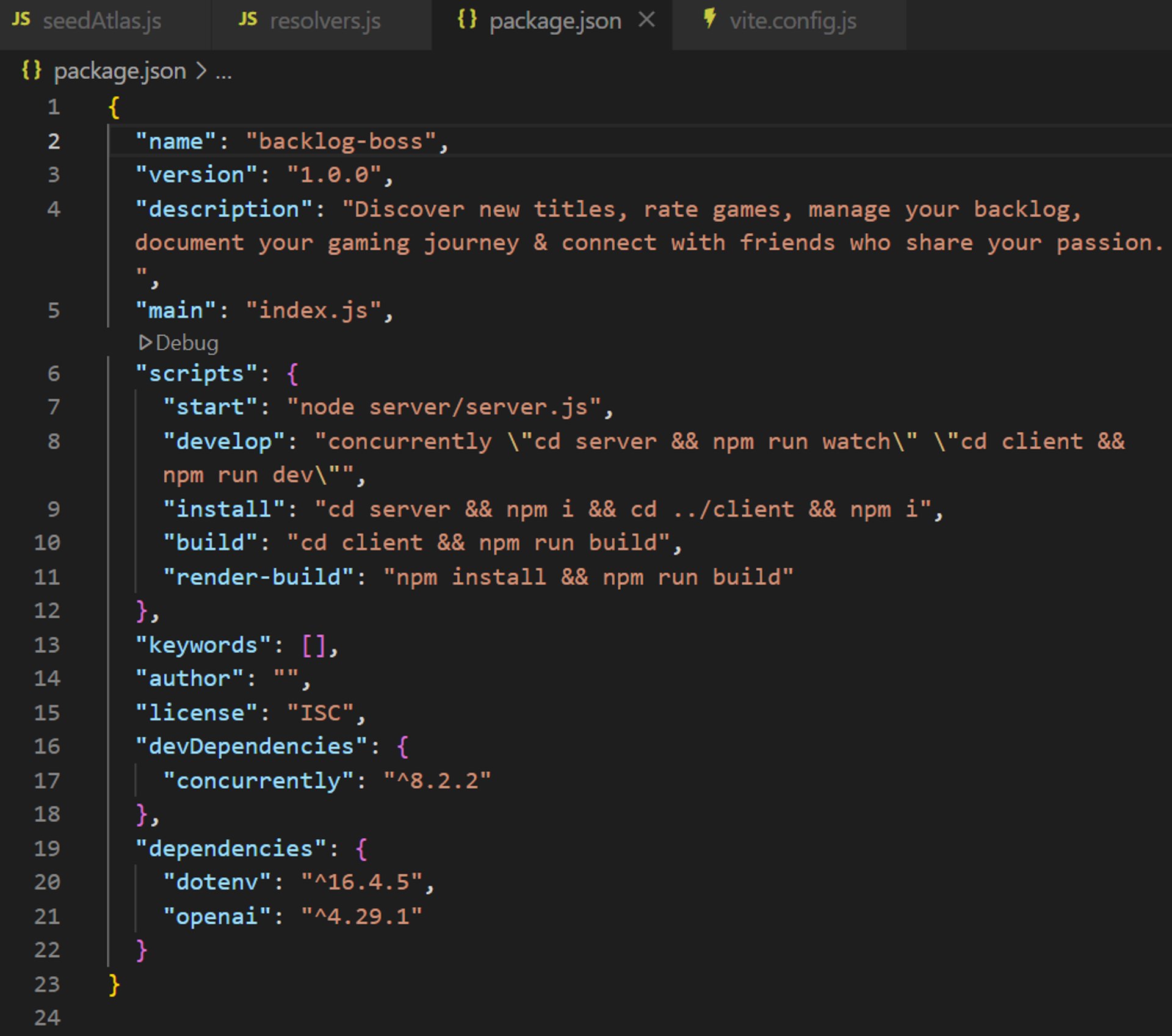Click line number 16 for devDependencies
The height and width of the screenshot is (1036, 1172).
tap(48, 746)
